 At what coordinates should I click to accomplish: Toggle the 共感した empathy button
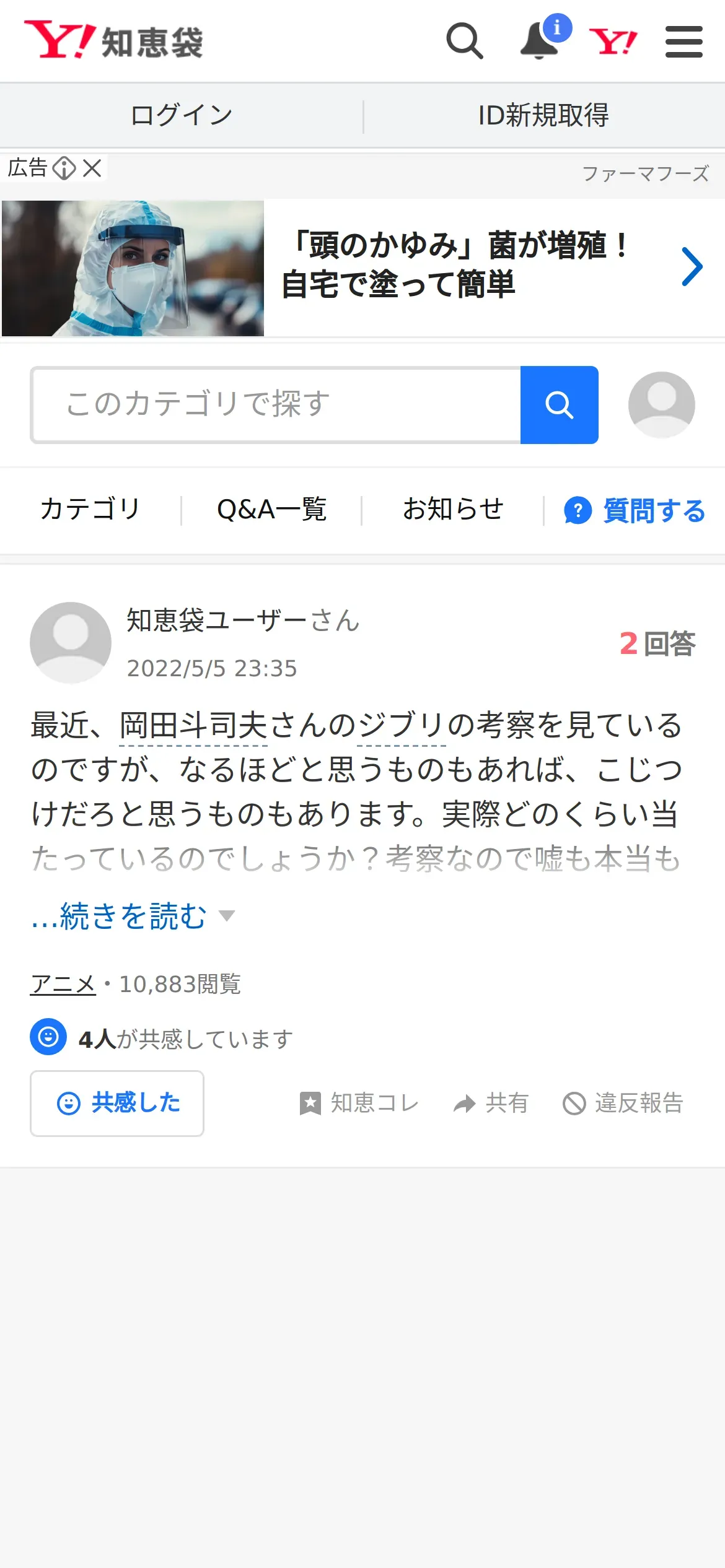[x=117, y=1104]
